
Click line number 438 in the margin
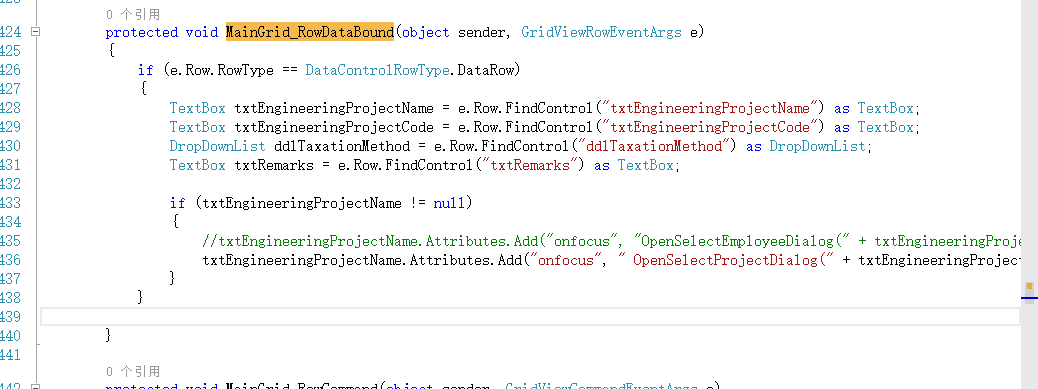click(x=11, y=298)
